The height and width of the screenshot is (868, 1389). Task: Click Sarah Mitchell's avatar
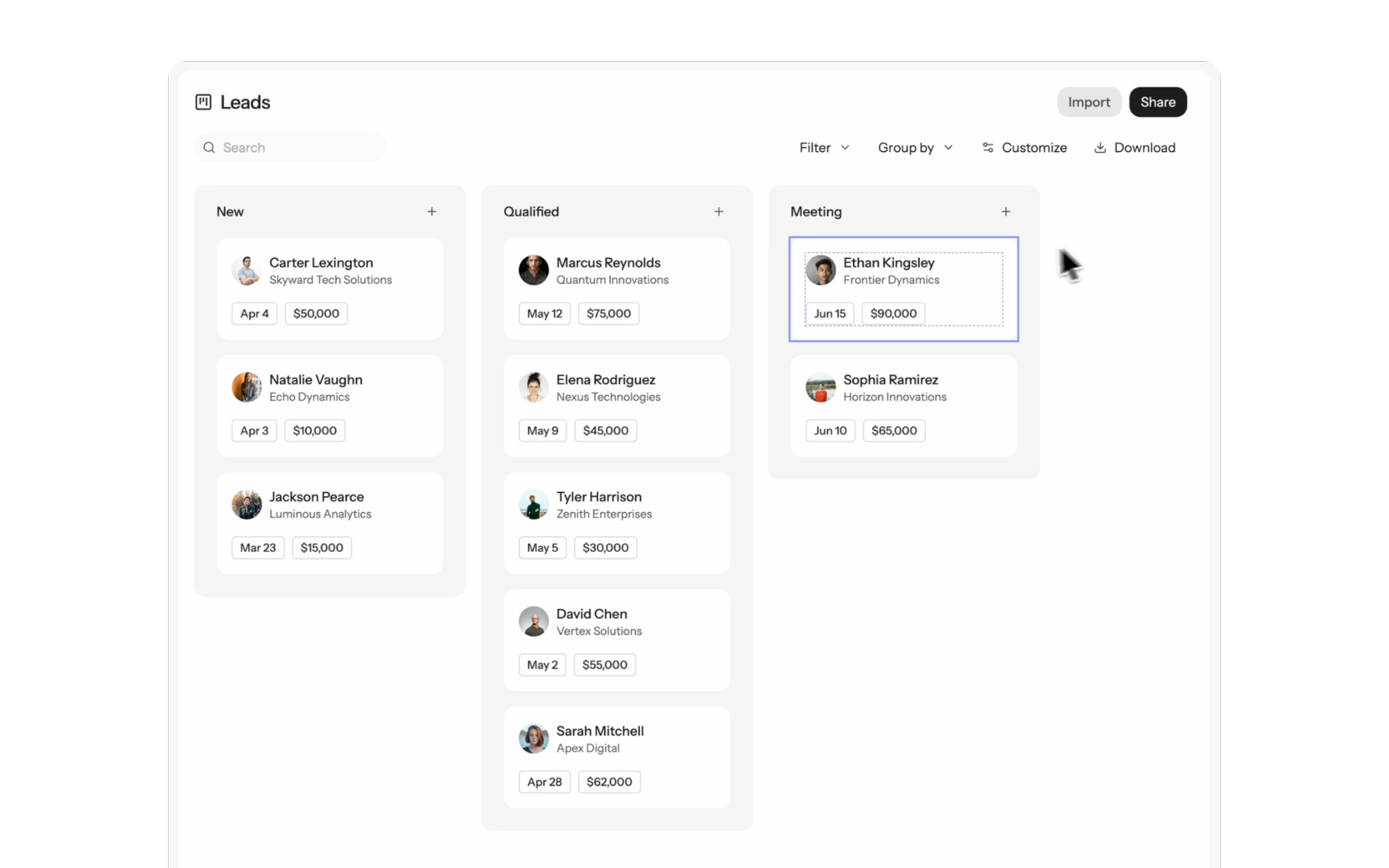[533, 739]
